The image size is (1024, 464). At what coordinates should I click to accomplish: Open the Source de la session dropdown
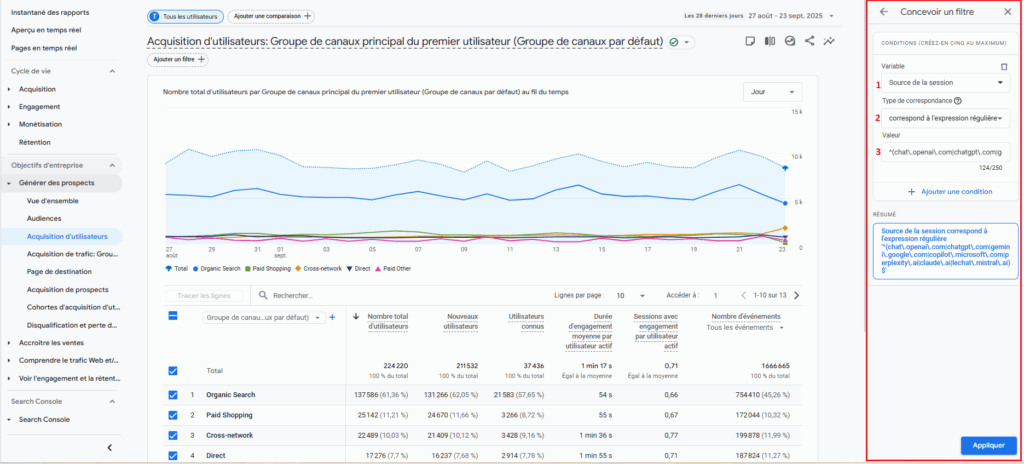[944, 83]
